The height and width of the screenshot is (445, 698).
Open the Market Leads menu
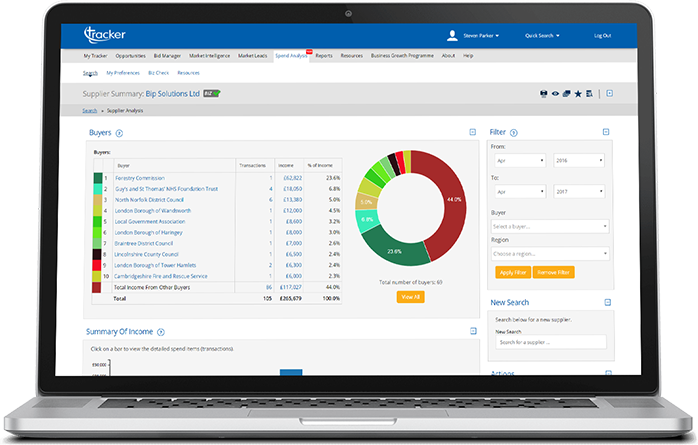coord(252,56)
